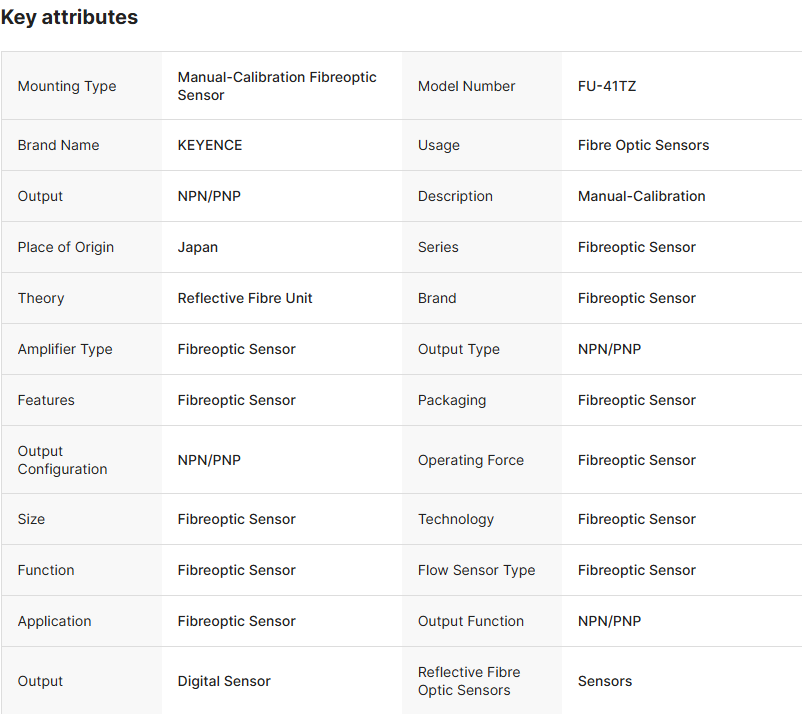This screenshot has width=802, height=714.
Task: Click the "Reflective Fibre Optic Sensors" label
Action: pos(469,681)
